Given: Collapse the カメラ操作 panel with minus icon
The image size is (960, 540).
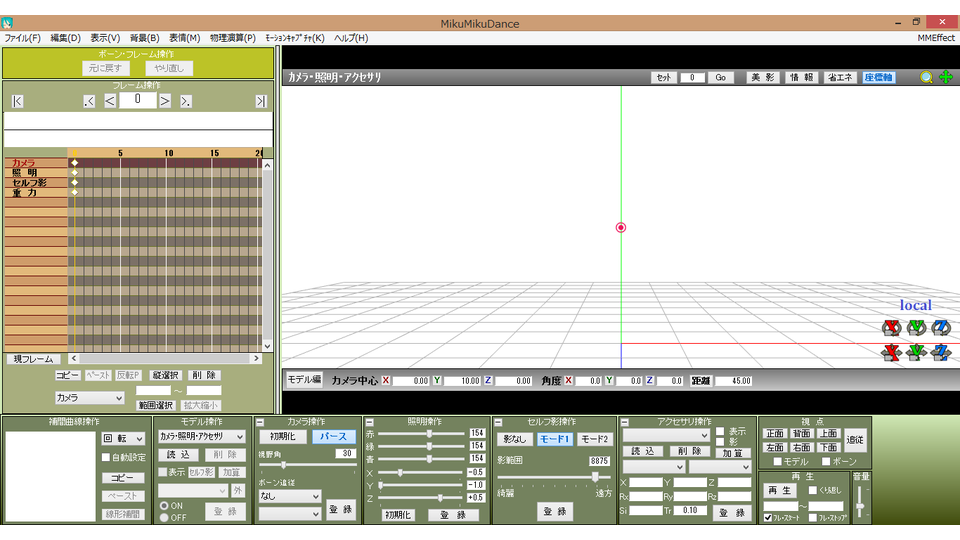Looking at the screenshot, I should point(260,423).
